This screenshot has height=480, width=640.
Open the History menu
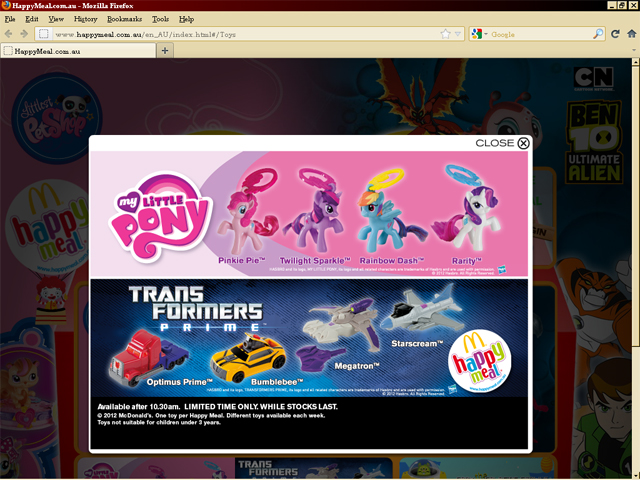click(x=85, y=19)
